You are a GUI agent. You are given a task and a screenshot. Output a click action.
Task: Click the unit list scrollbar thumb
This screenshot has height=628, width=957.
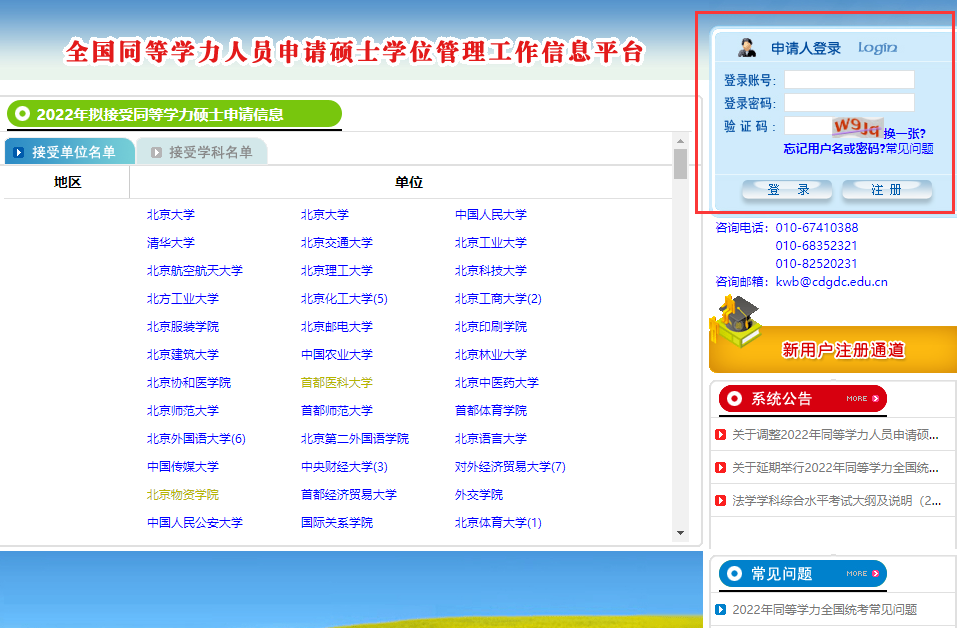pos(681,164)
